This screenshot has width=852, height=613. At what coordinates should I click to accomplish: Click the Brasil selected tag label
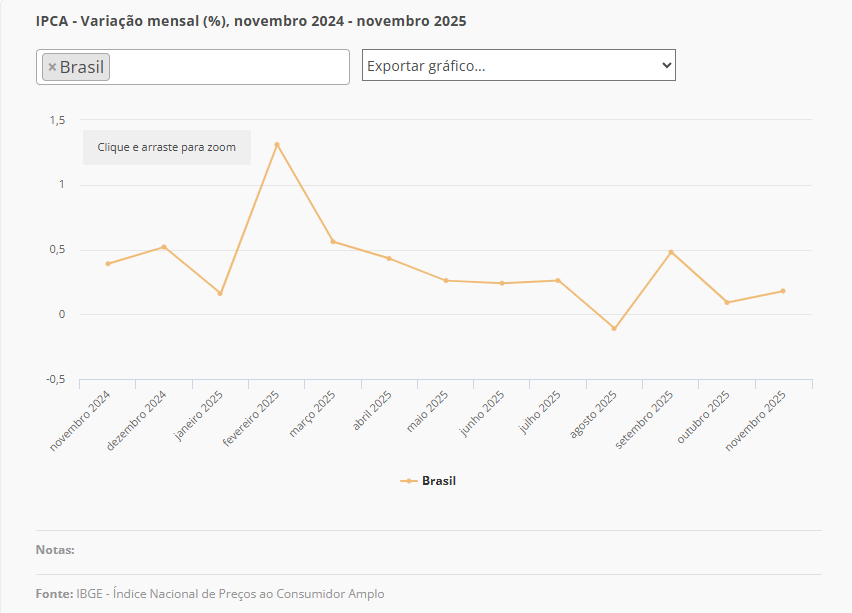click(x=82, y=67)
